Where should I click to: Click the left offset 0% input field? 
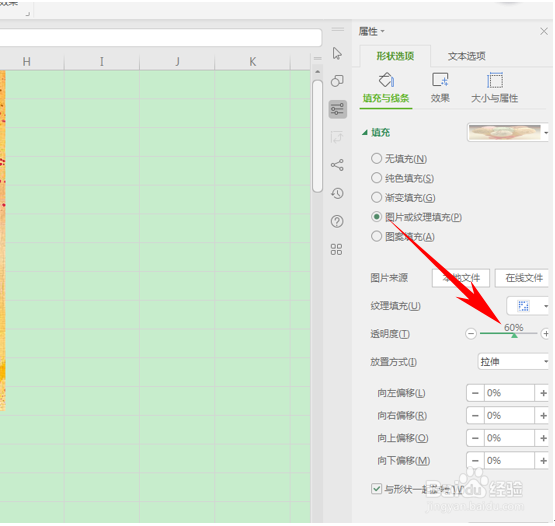[x=509, y=393]
